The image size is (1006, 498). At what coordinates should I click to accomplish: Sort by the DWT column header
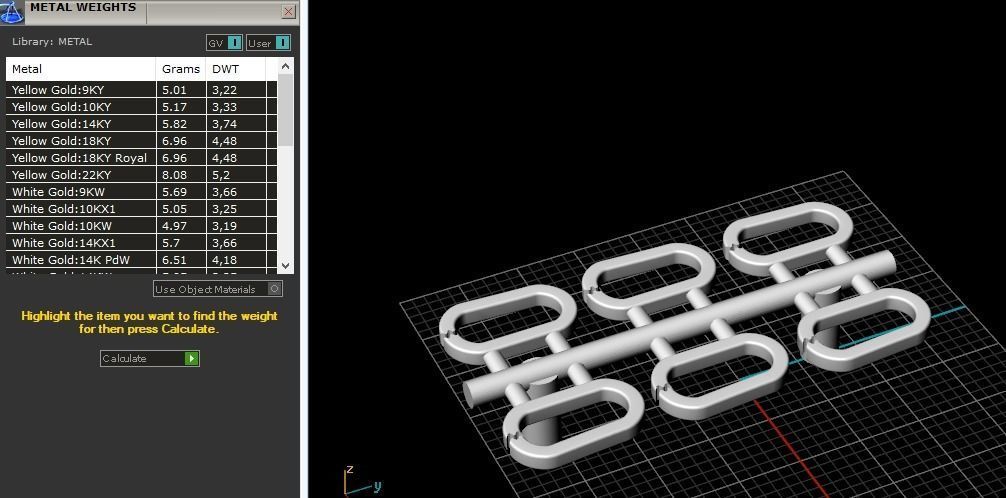235,69
